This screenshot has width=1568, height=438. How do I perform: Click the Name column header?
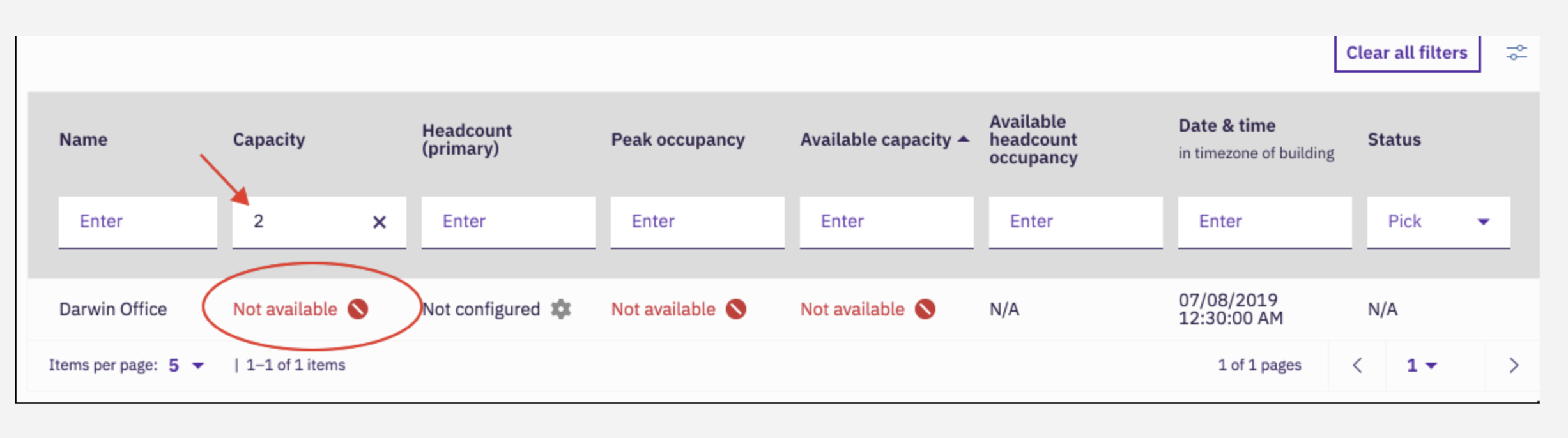pos(84,139)
